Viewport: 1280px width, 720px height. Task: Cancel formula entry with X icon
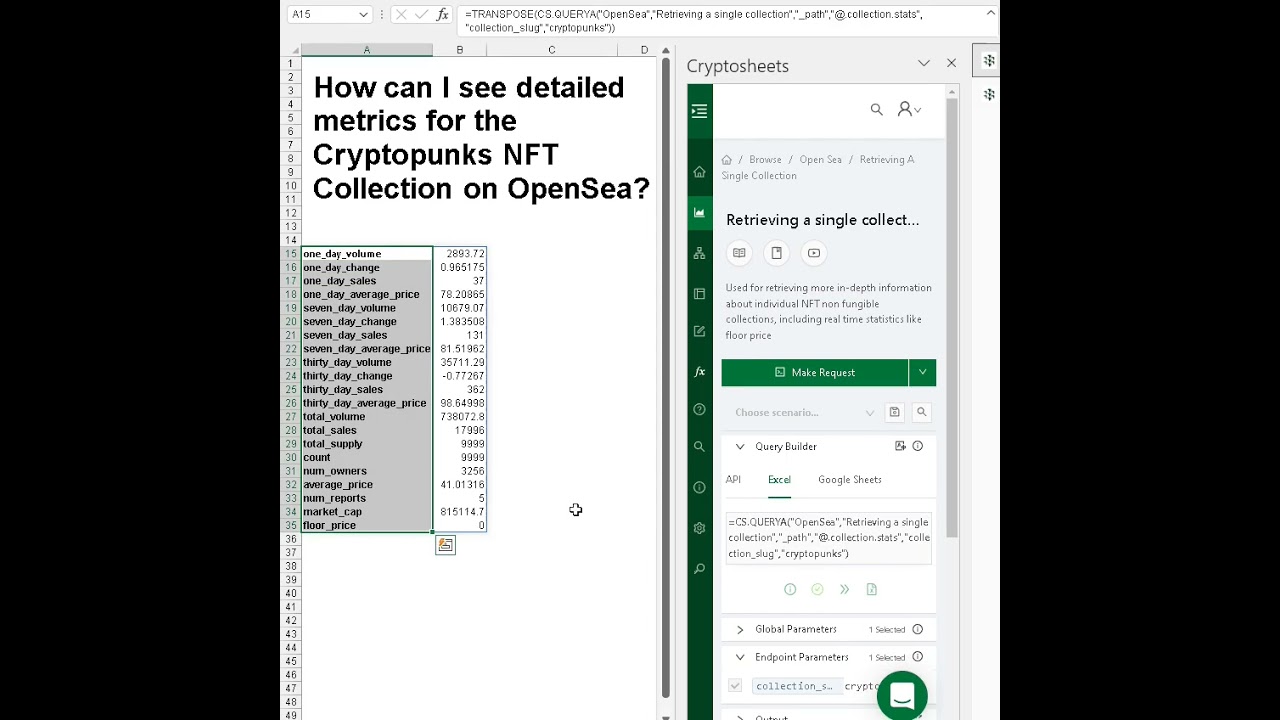[x=400, y=14]
